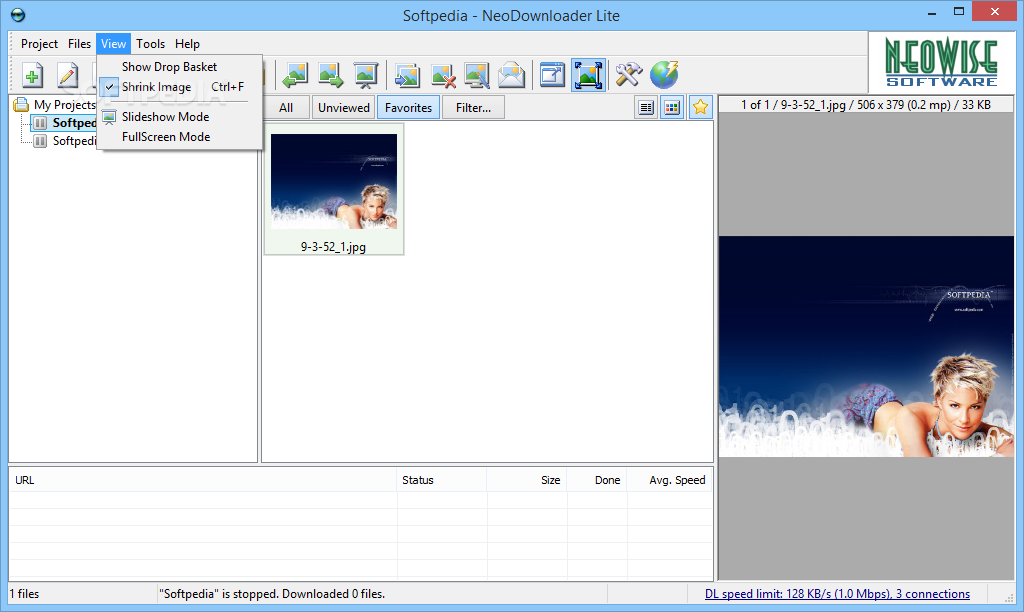Minimize the NeoDownloader window

[932, 12]
